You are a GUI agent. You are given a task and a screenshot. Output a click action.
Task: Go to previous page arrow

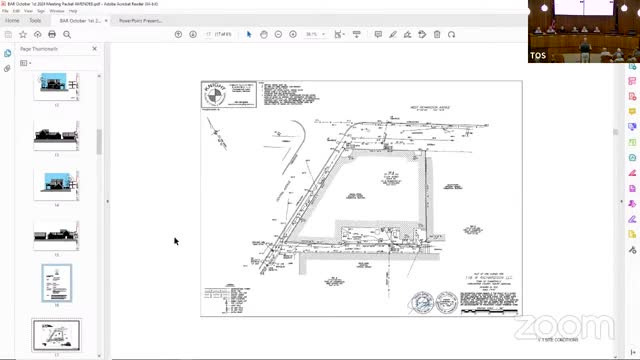pyautogui.click(x=178, y=35)
